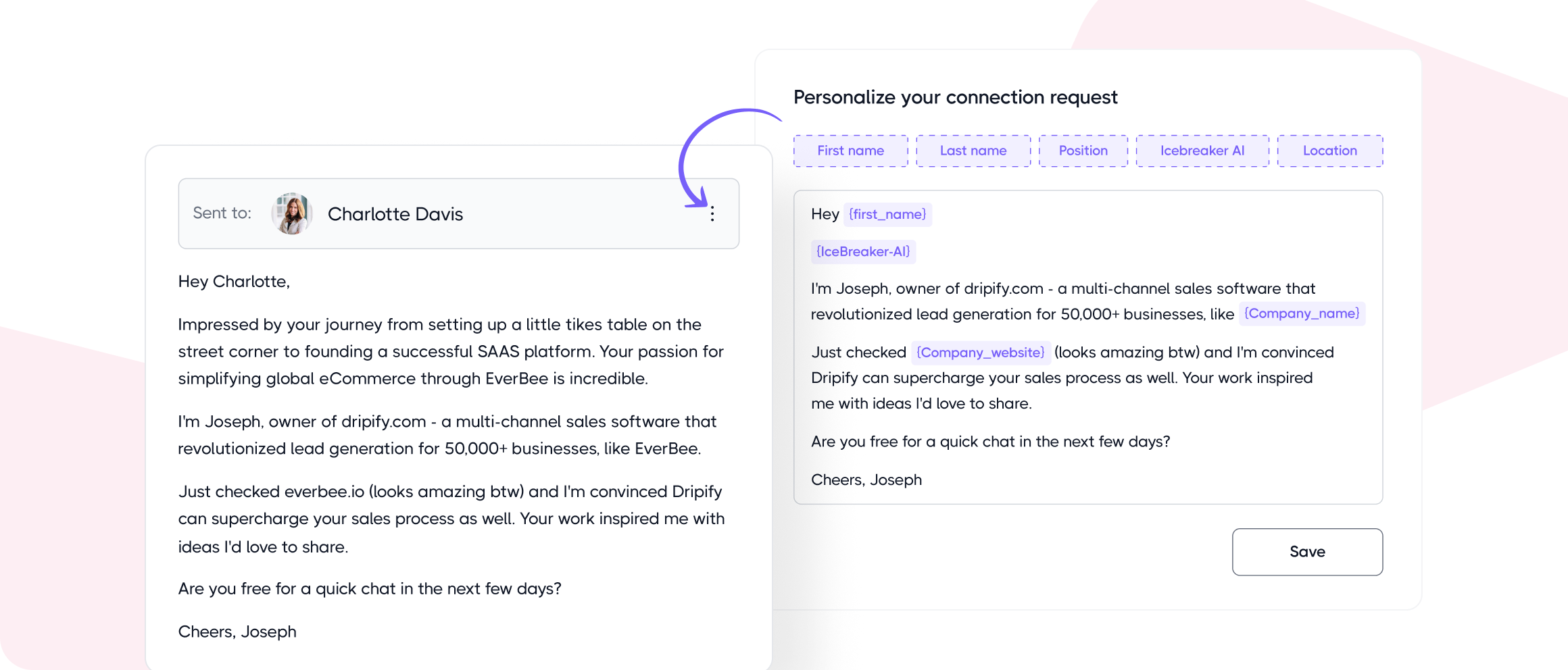Select the {IceBreaker-AI} placeholder chip

coord(863,252)
